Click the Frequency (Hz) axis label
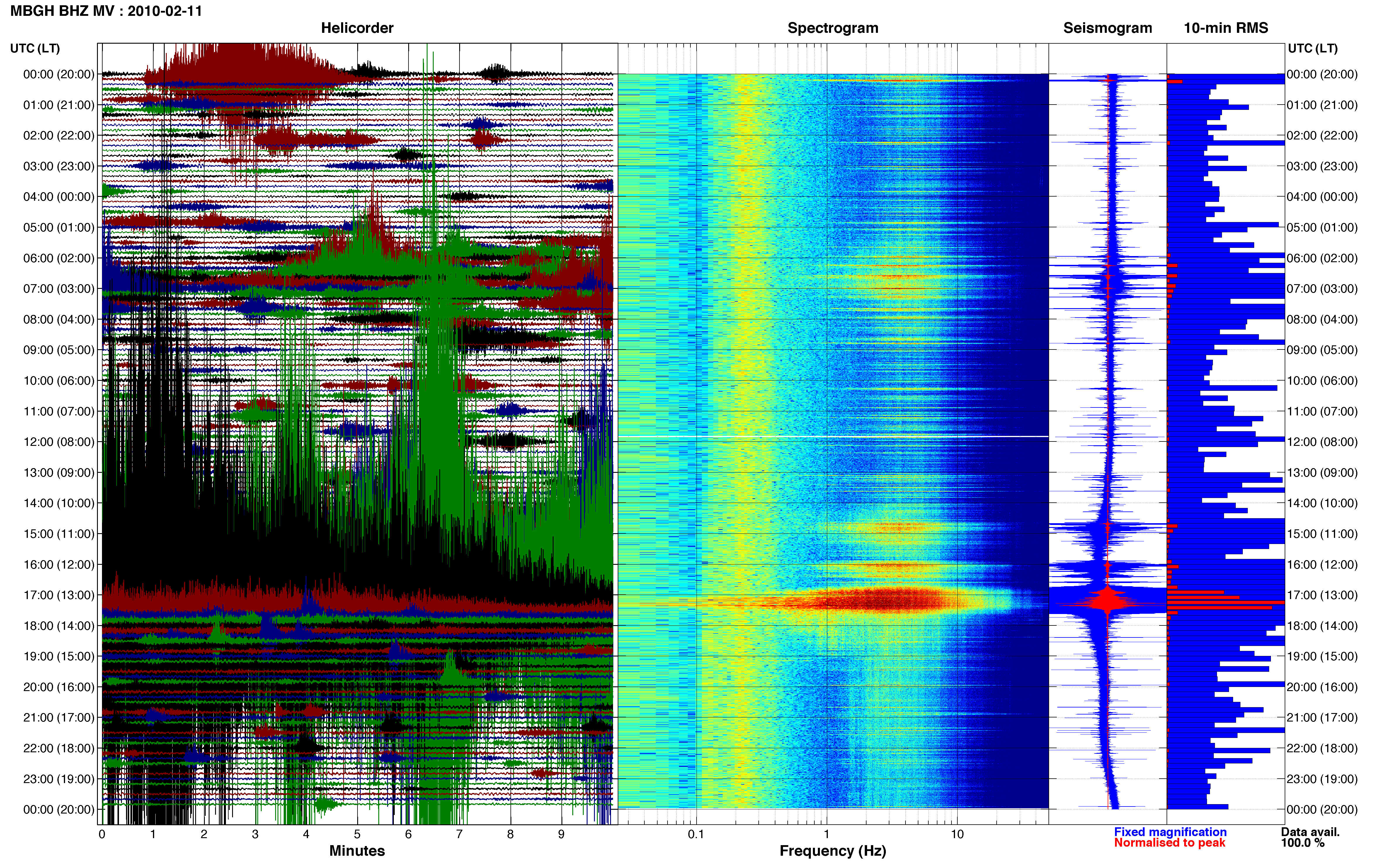Viewport: 1389px width, 868px height. [x=833, y=851]
